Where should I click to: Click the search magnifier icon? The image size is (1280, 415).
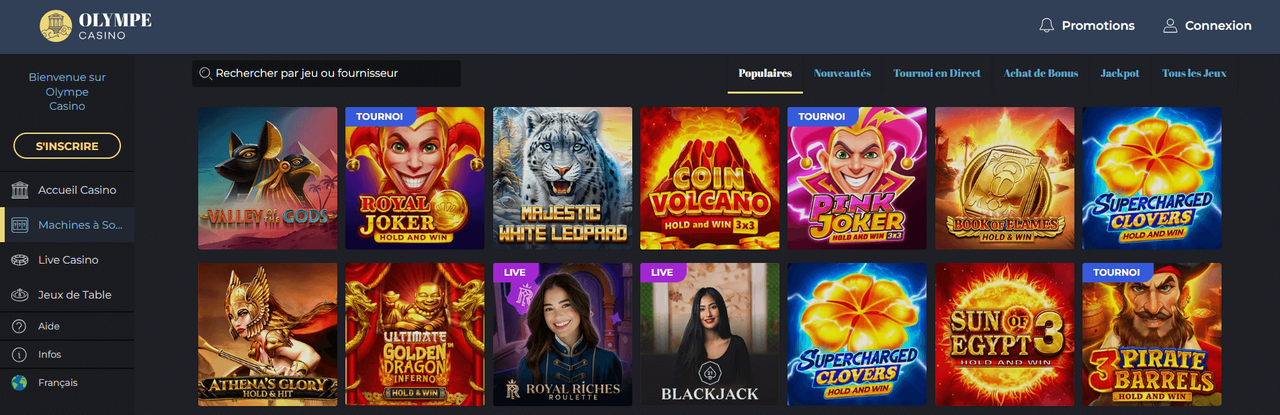205,73
